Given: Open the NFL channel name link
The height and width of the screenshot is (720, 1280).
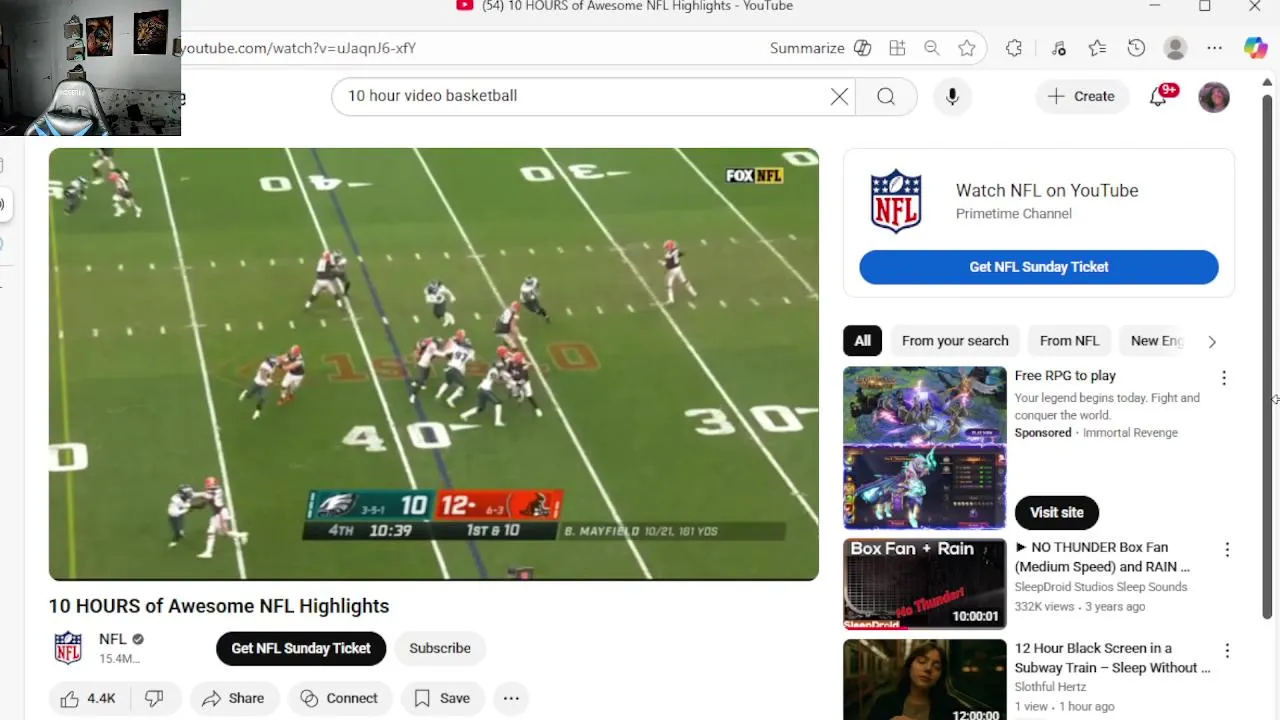Looking at the screenshot, I should pos(112,639).
